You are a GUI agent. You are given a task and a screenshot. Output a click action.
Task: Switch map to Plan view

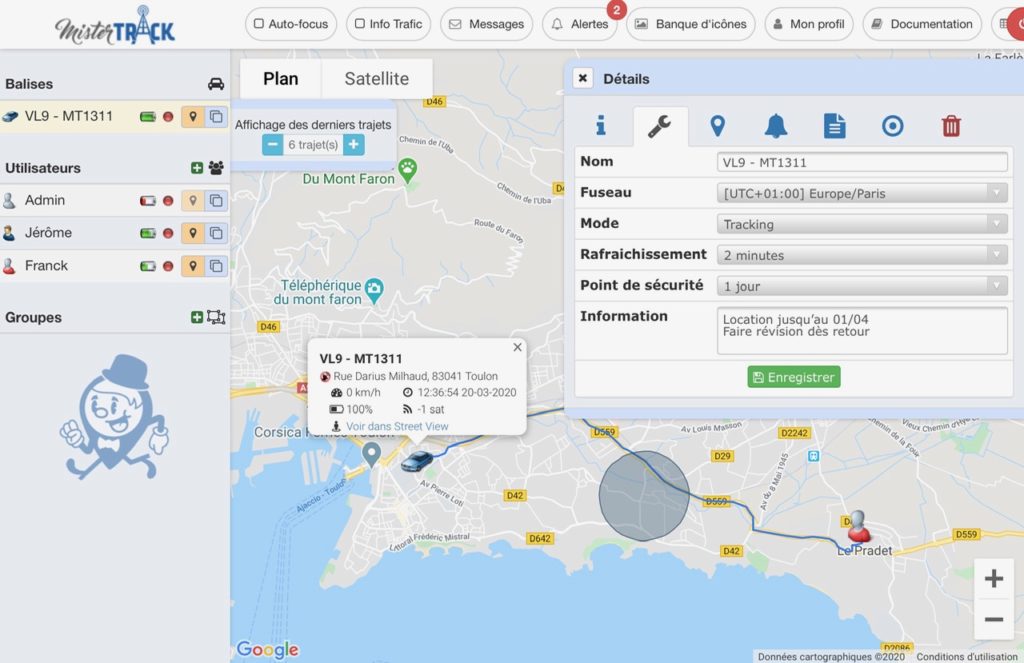281,78
